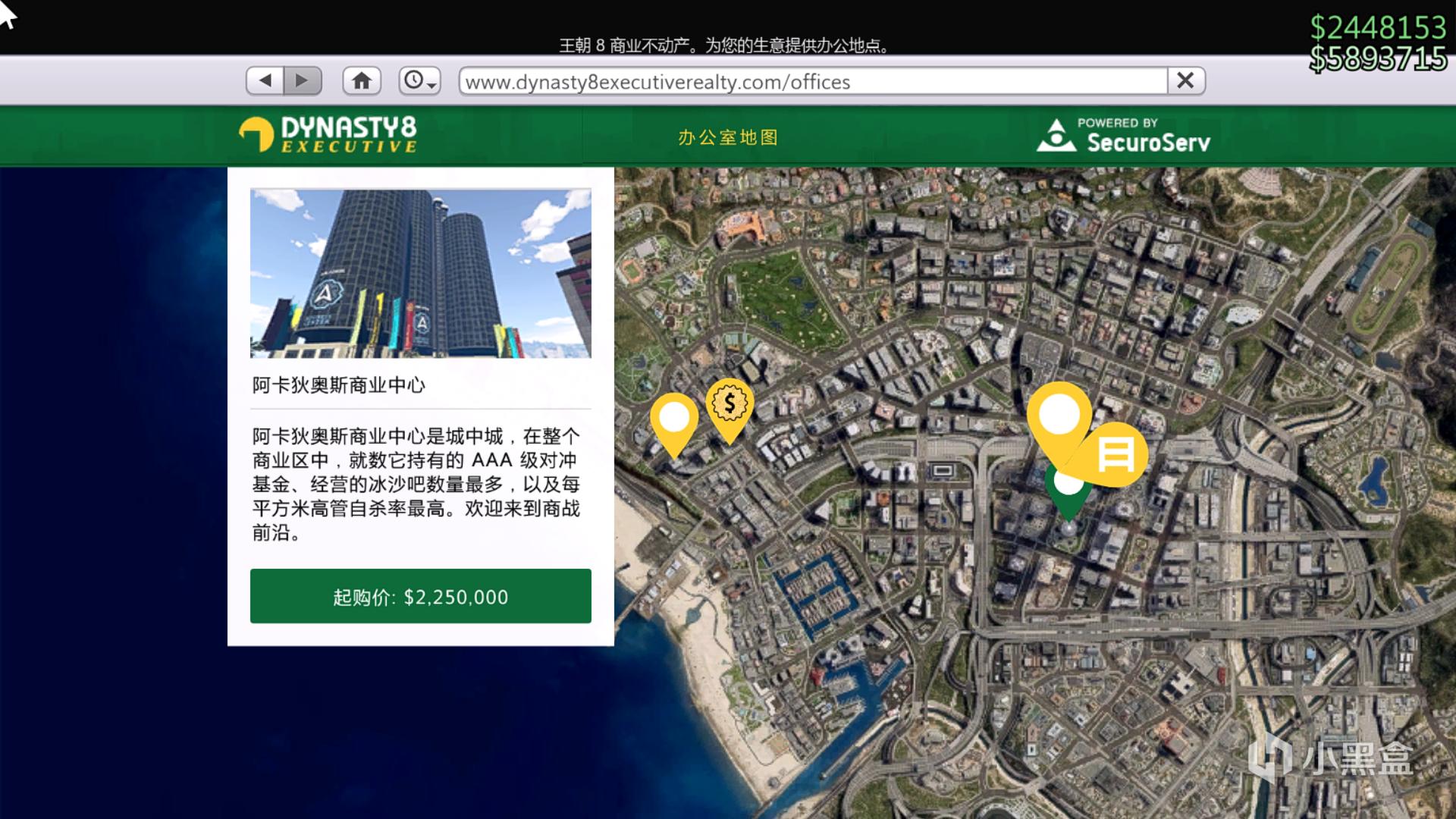Select the yellow dollar-sign map pin
This screenshot has width=1456, height=819.
click(730, 404)
